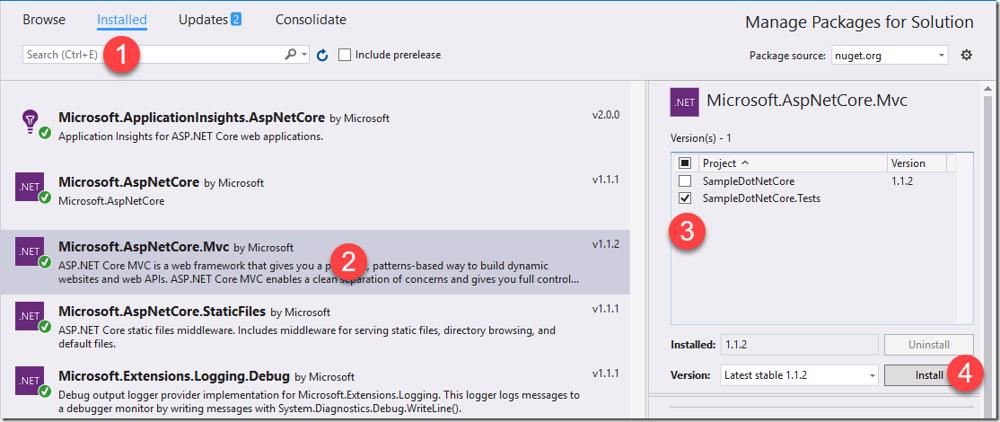This screenshot has height=422, width=1000.
Task: Click the .NET icon of Microsoft.Extensions.Logging.Debug
Action: [x=29, y=380]
